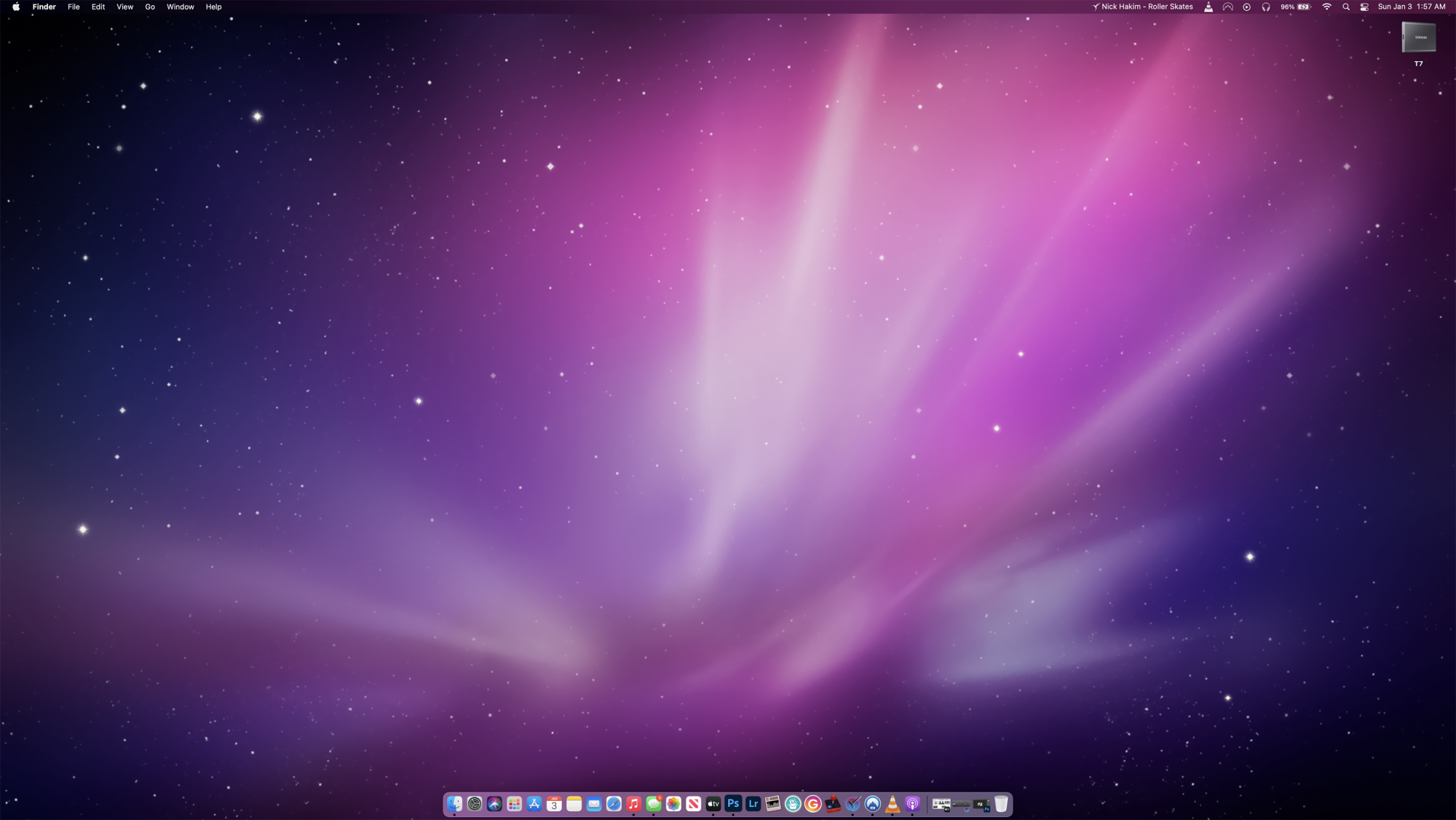
Task: Open the Music app in Dock
Action: click(633, 804)
